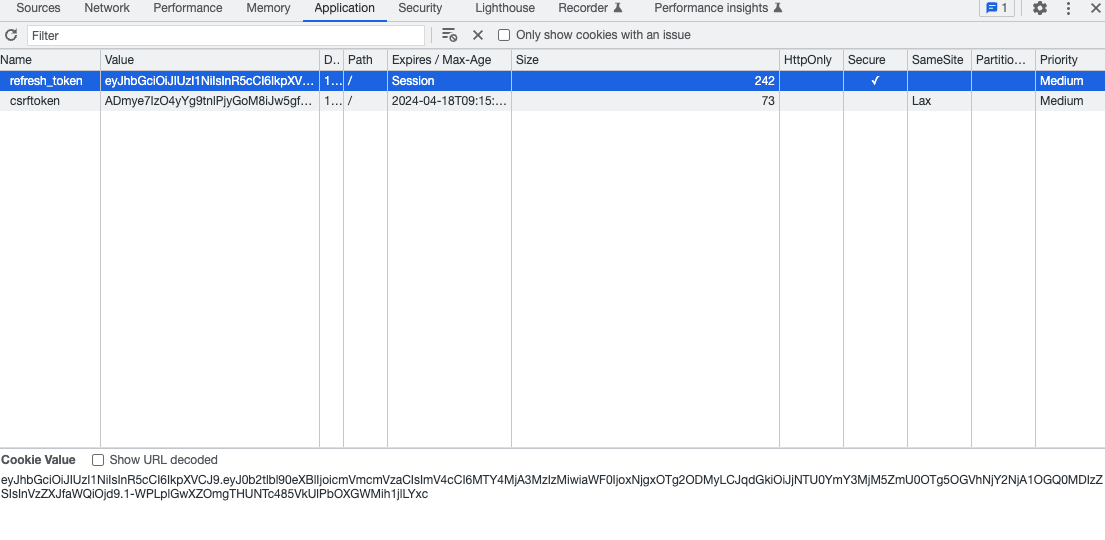Sort by Secure column header
Image resolution: width=1105 pixels, height=540 pixels.
coord(875,60)
